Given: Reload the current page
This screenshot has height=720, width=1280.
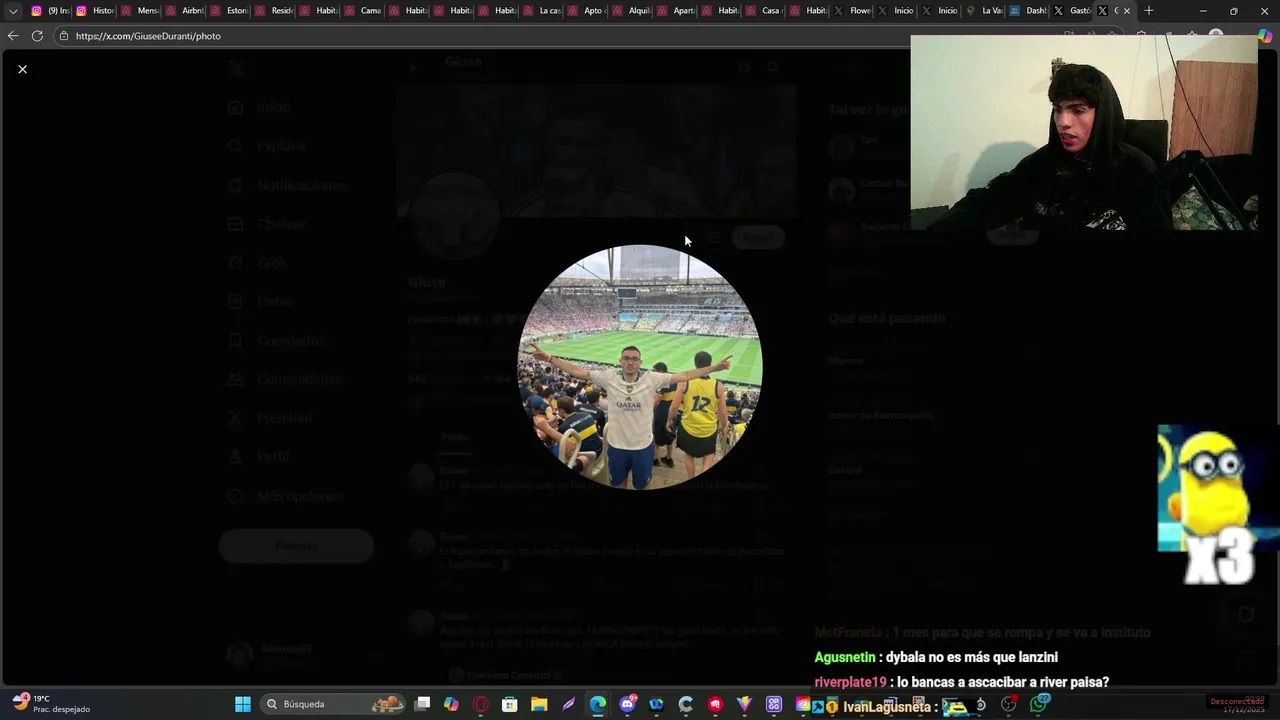Looking at the screenshot, I should pyautogui.click(x=37, y=36).
